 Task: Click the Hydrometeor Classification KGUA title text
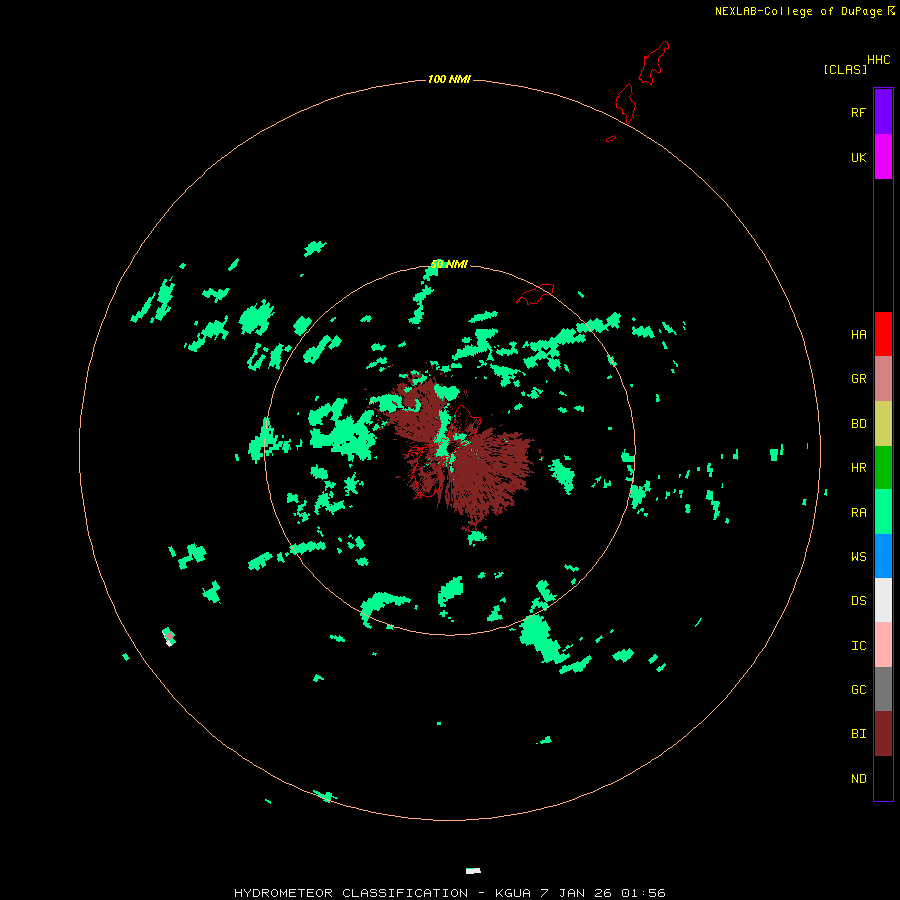(449, 893)
